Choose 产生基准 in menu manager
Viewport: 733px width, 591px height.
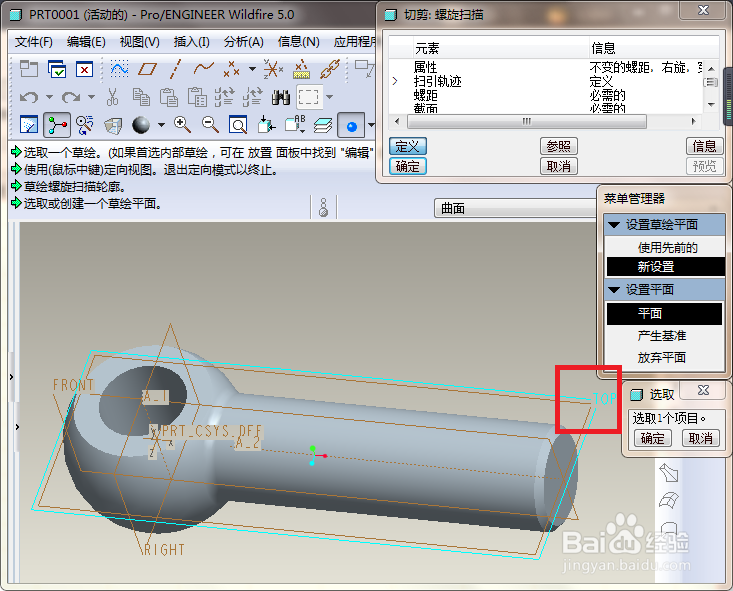(661, 336)
